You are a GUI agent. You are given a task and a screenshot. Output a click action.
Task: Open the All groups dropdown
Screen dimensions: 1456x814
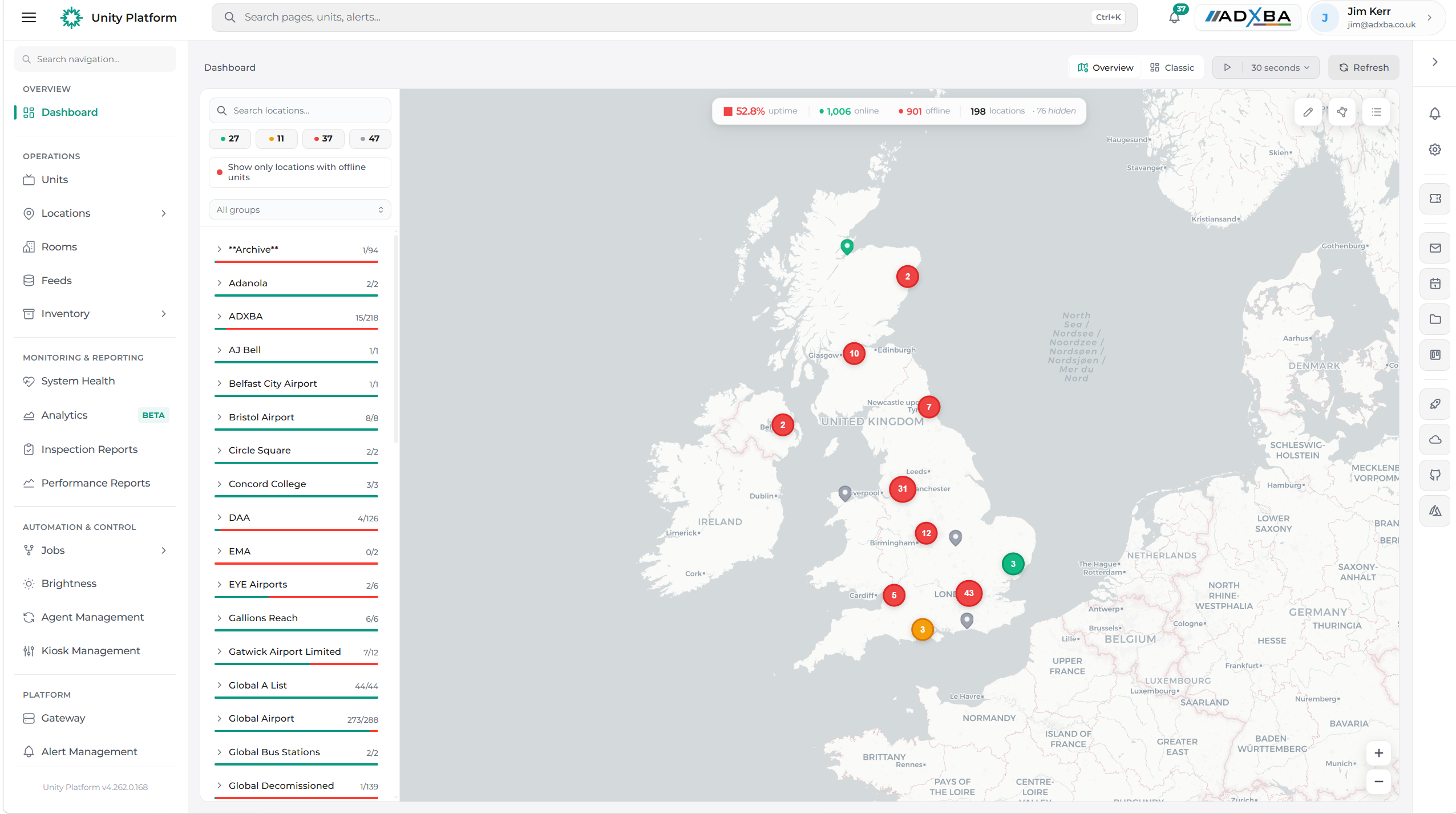point(300,210)
